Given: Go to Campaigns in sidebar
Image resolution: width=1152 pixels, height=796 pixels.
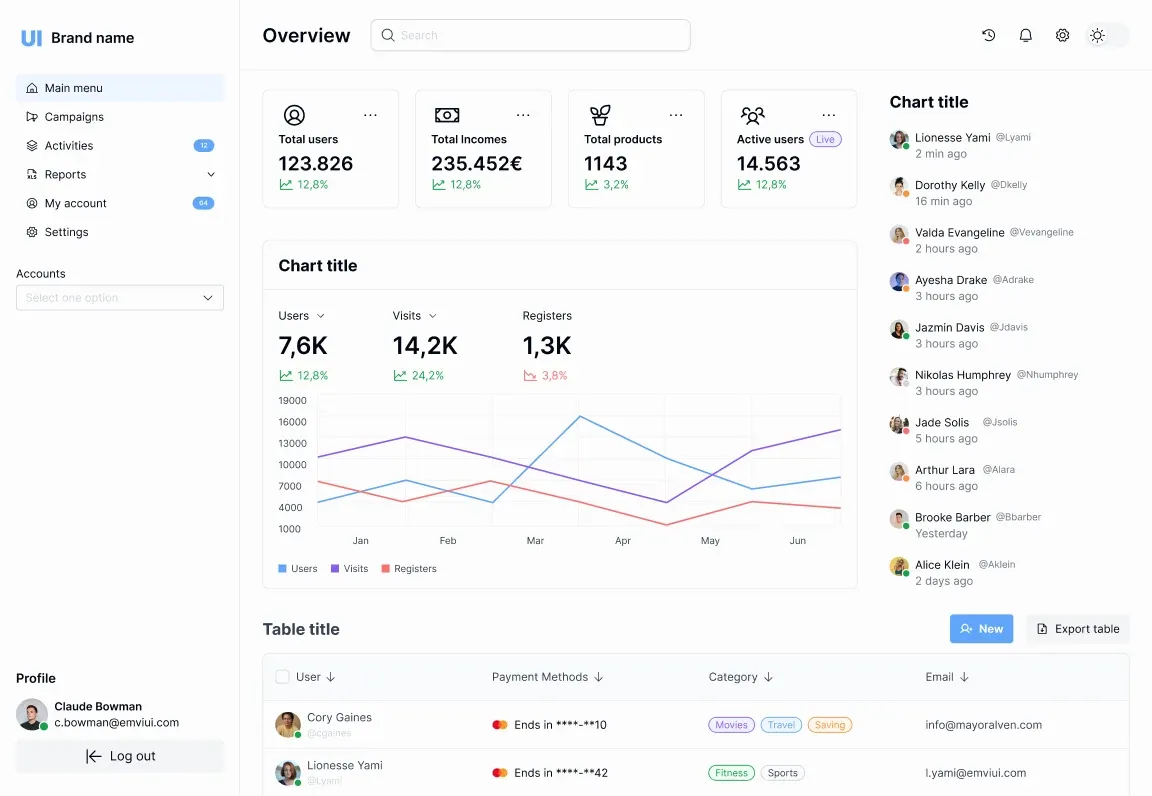Looking at the screenshot, I should tap(120, 116).
